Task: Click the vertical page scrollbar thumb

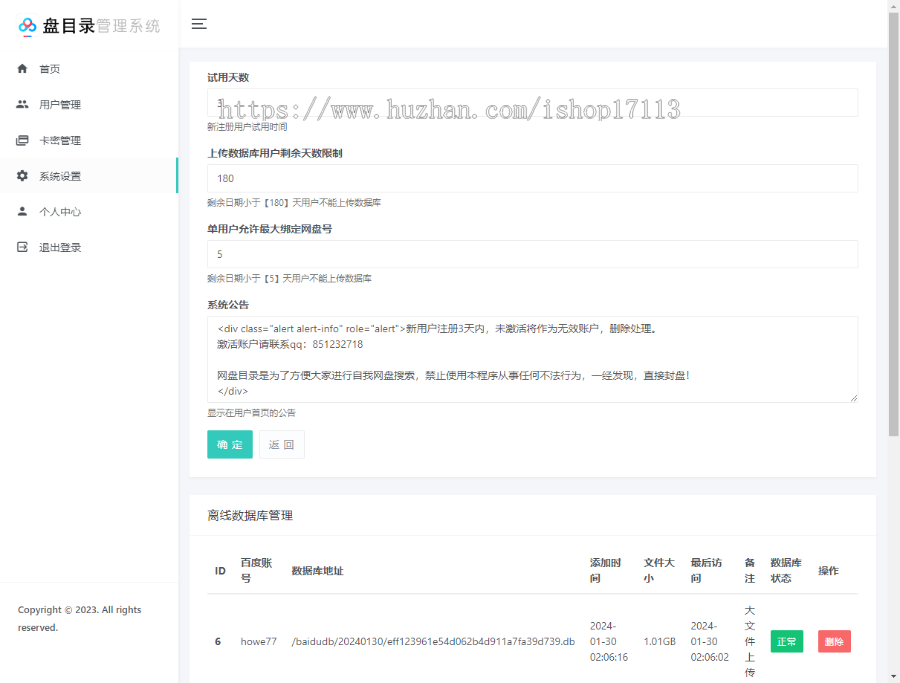Action: pos(894,224)
